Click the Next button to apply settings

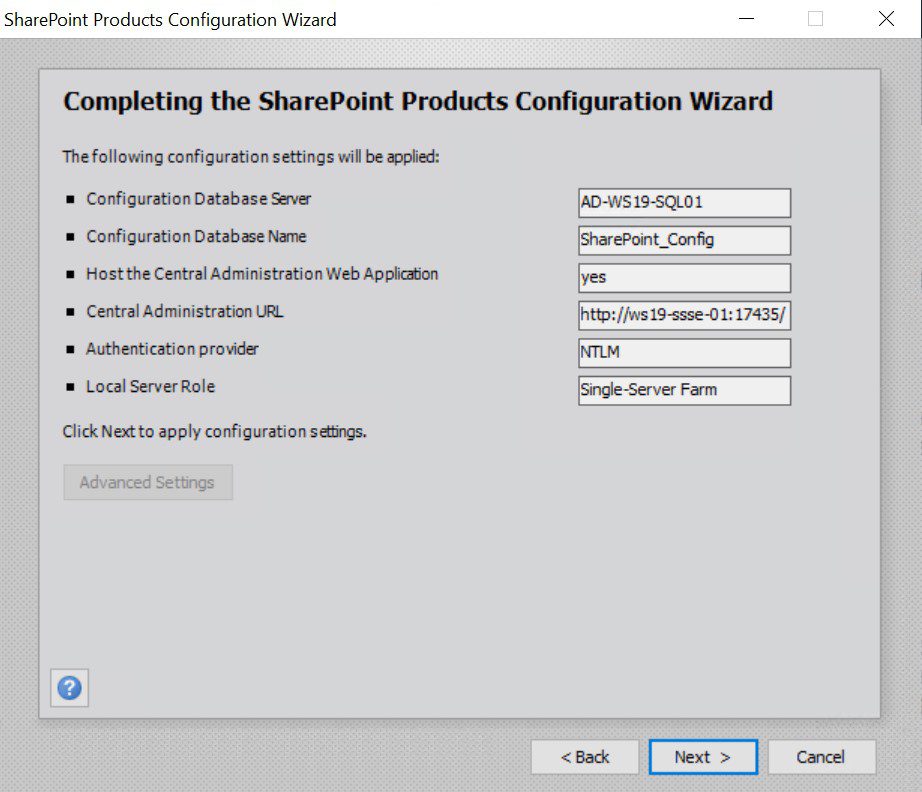pos(703,757)
